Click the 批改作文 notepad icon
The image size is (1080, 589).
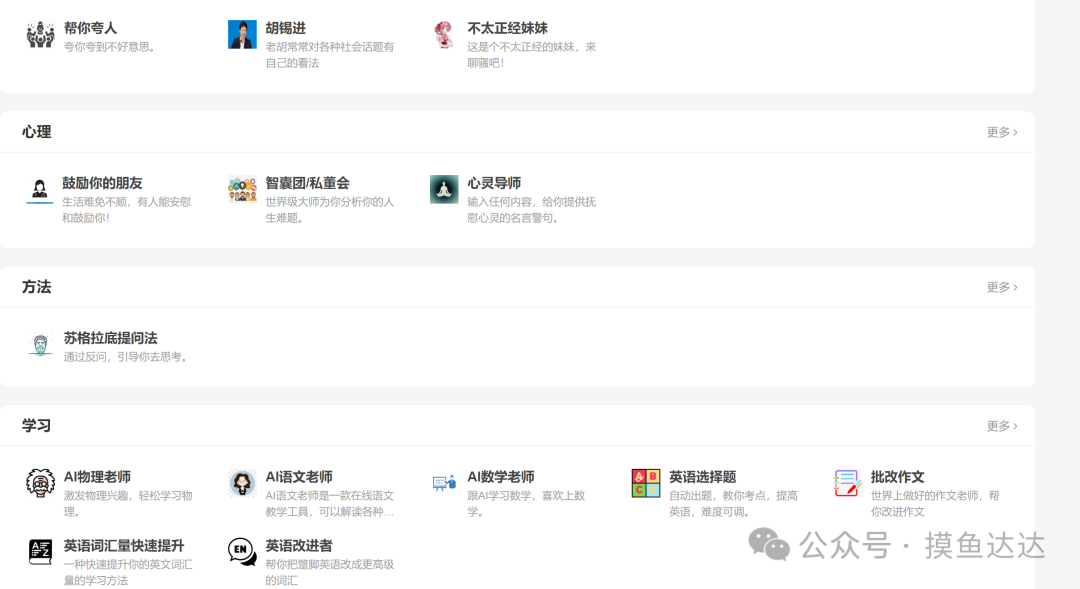pos(846,483)
